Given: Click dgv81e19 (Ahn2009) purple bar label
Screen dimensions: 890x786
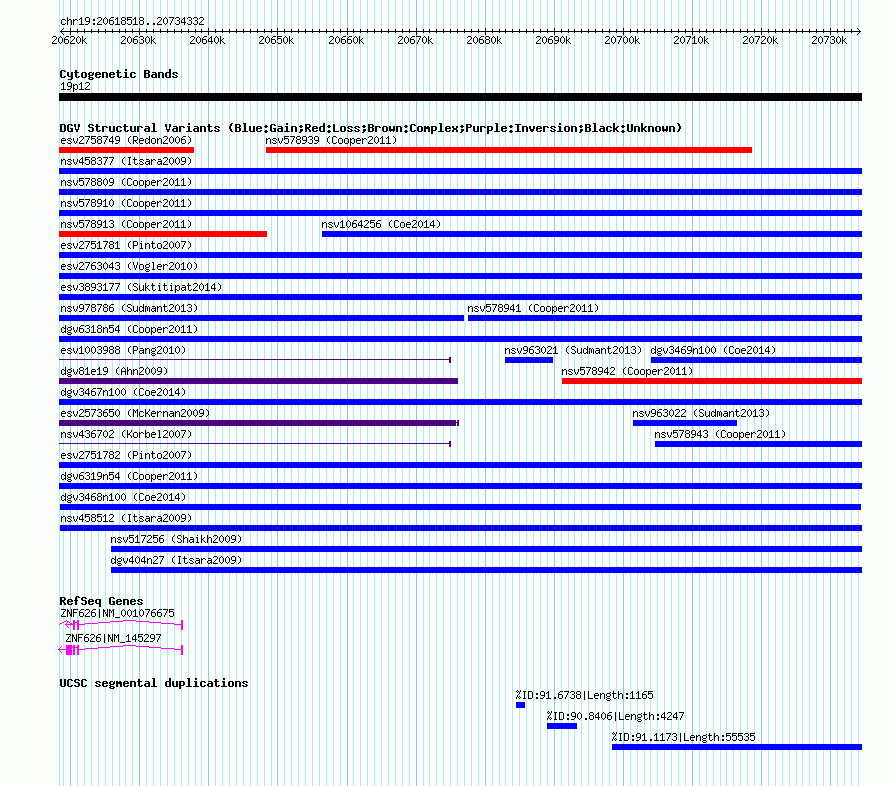Looking at the screenshot, I should (x=114, y=371).
